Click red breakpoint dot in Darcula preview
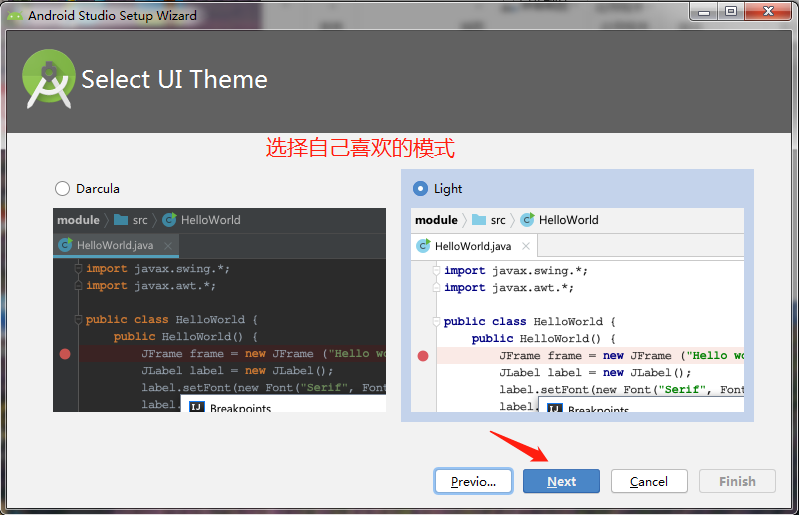Screen dimensions: 799x515 [65, 354]
